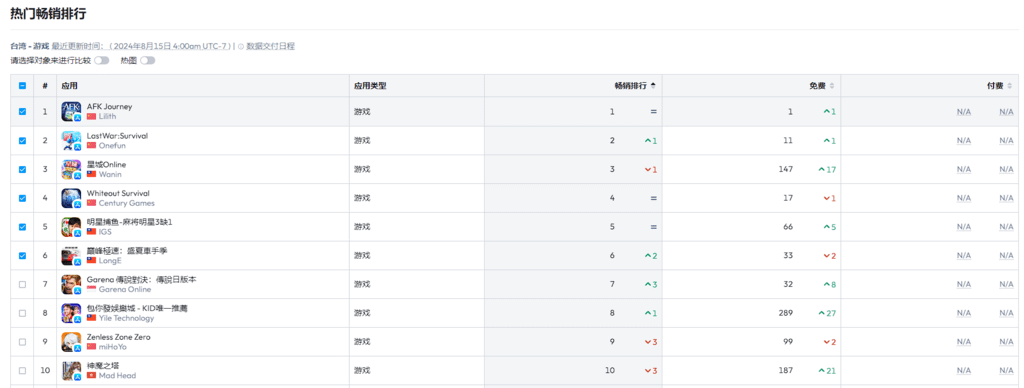Image resolution: width=1024 pixels, height=388 pixels.
Task: Click the free rank value 187
Action: [x=786, y=370]
